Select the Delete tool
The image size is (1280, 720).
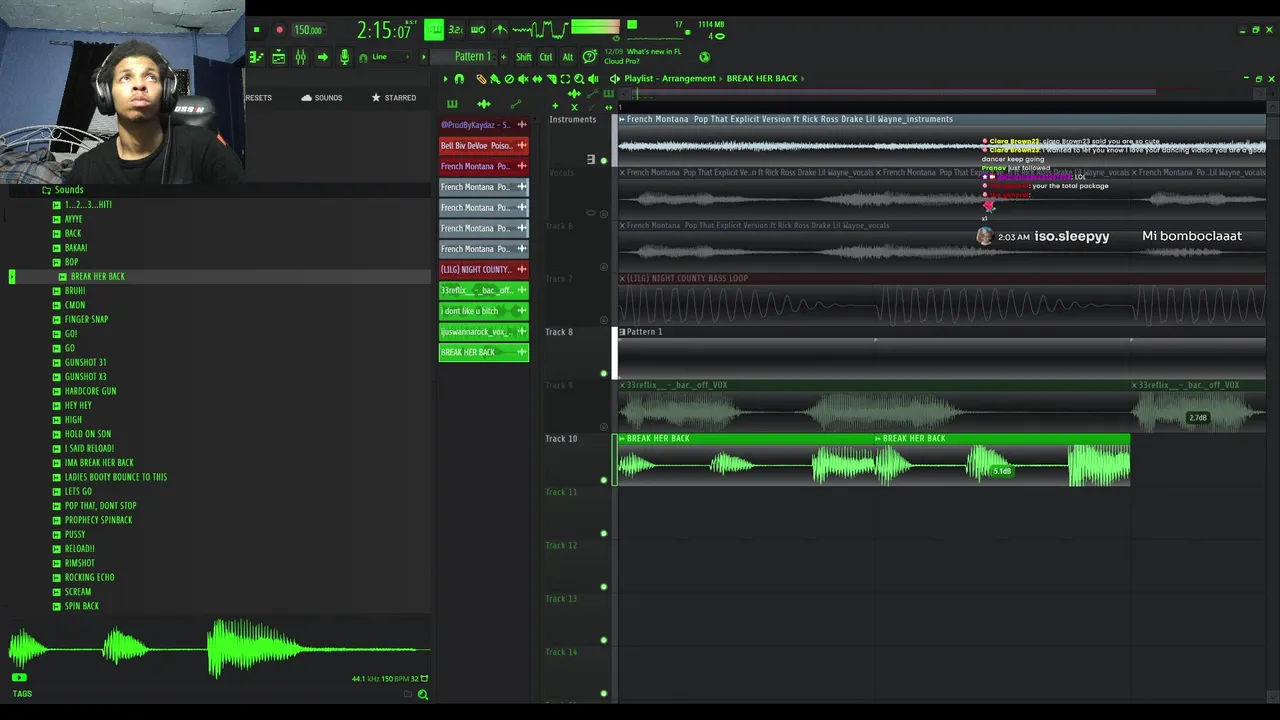(509, 78)
